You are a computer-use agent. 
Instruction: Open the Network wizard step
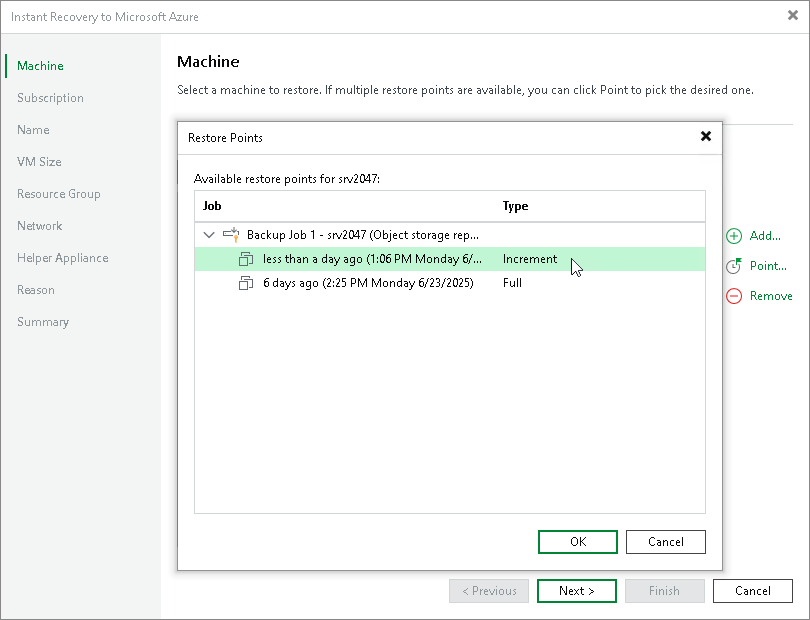tap(40, 226)
